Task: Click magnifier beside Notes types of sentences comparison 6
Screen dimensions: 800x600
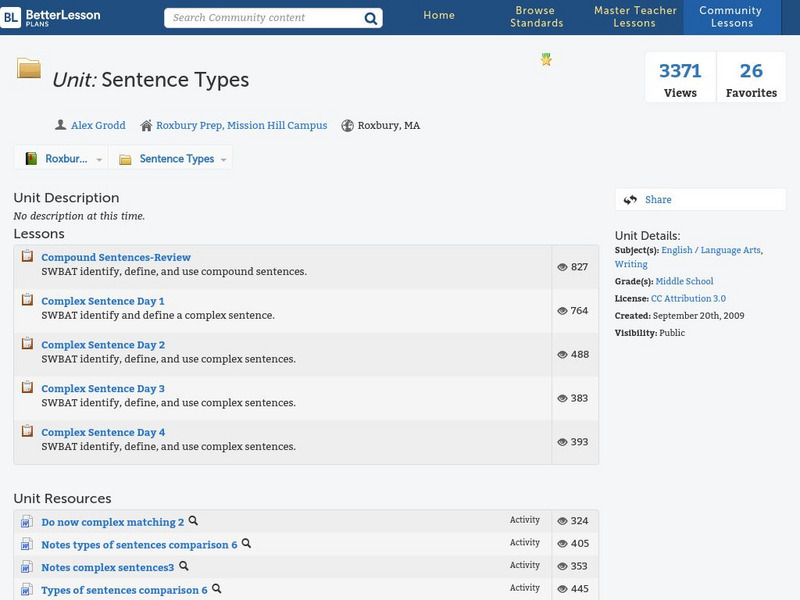Action: 247,544
